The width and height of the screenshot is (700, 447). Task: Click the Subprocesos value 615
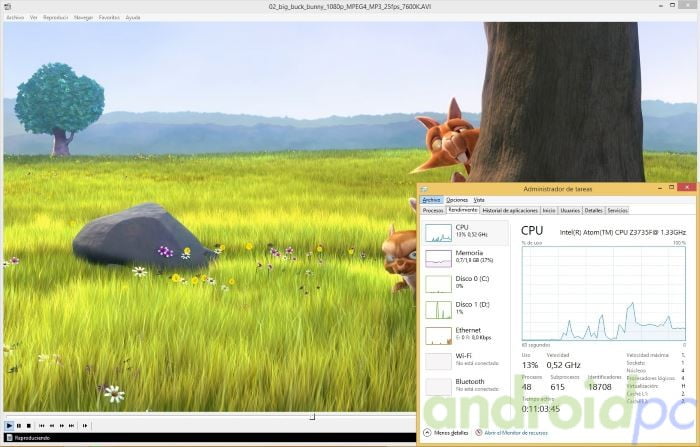pos(558,387)
